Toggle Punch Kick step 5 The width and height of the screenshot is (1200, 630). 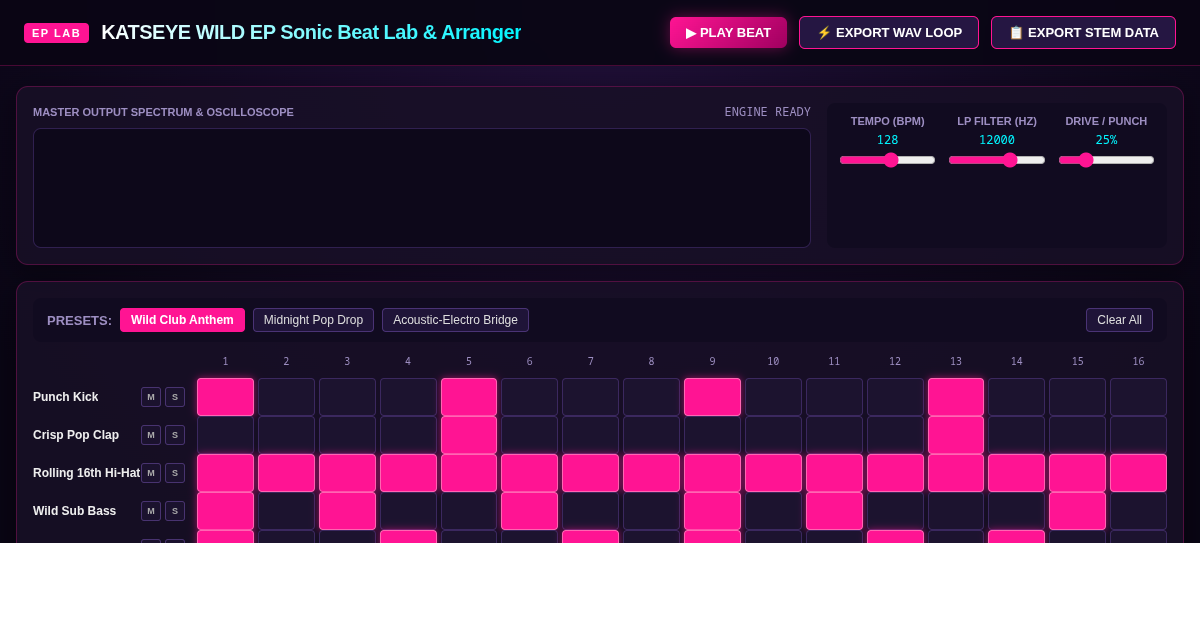[469, 397]
